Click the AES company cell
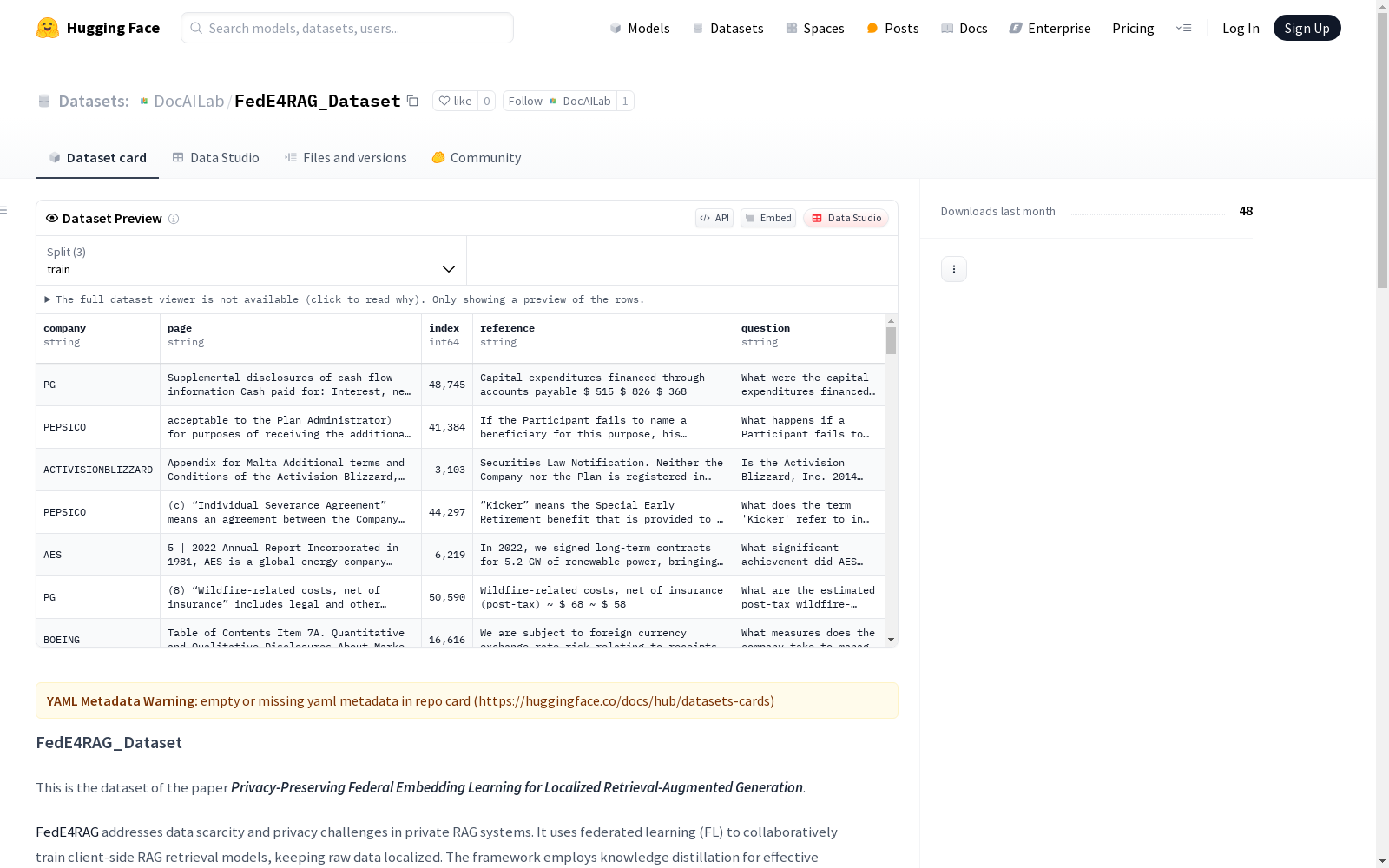This screenshot has height=868, width=1389. [x=98, y=555]
